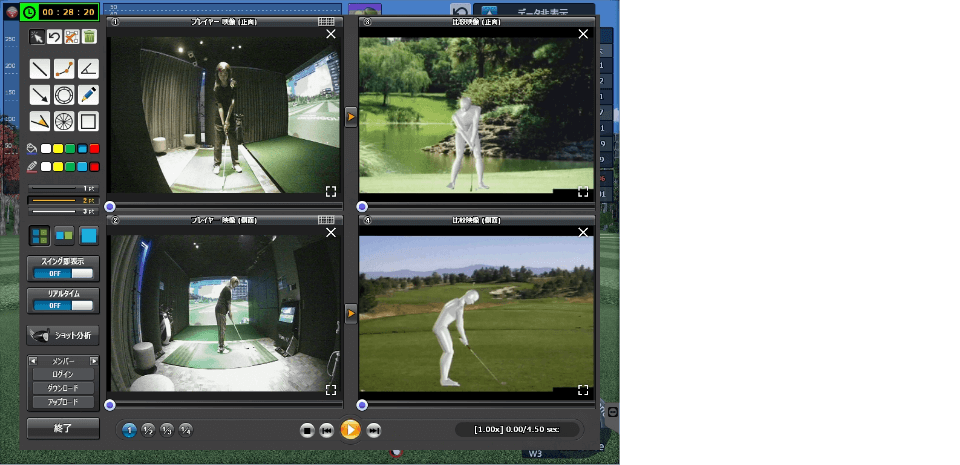960x465 pixels.
Task: Toggle the スイング軌表示 OFF switch
Action: coord(63,273)
